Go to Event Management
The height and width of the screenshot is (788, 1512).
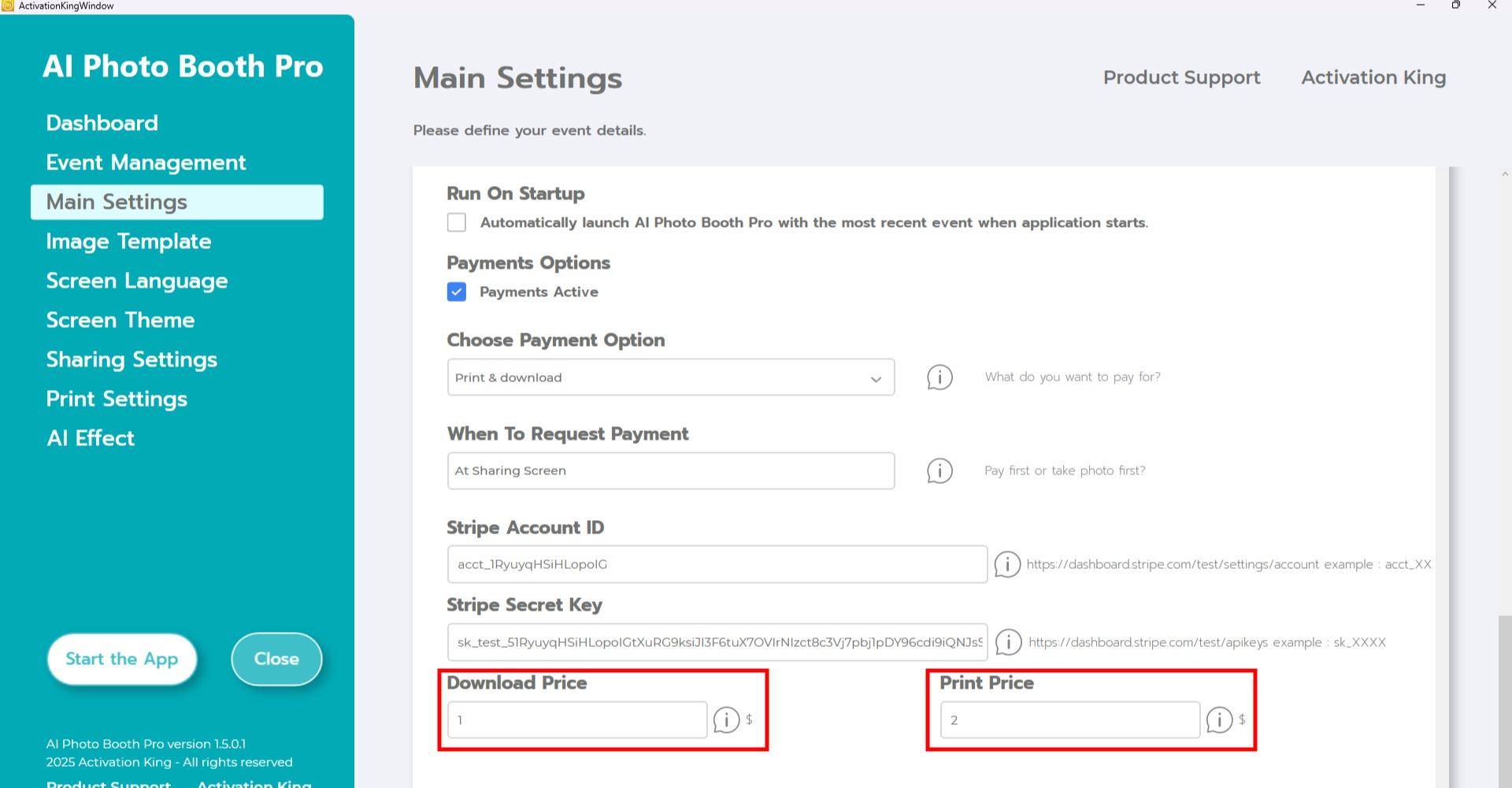pos(146,162)
